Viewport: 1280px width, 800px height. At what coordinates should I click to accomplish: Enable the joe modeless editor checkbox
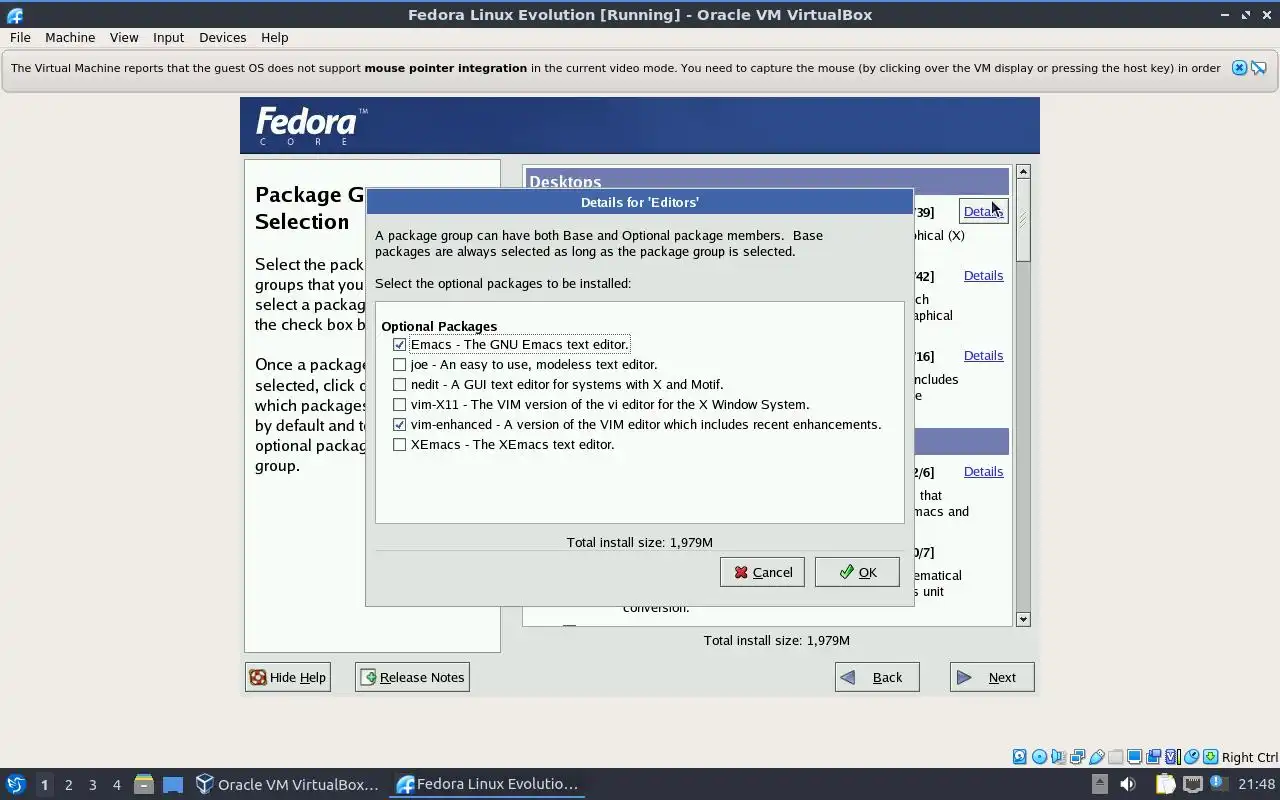pos(399,364)
